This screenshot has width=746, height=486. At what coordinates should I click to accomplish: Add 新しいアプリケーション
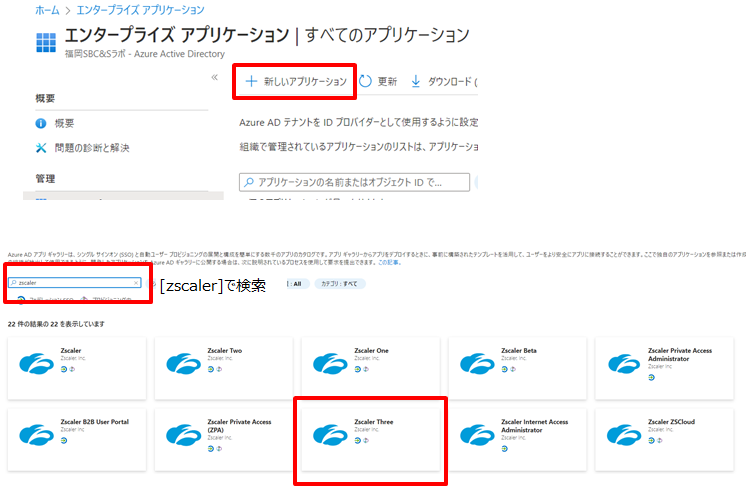(296, 81)
